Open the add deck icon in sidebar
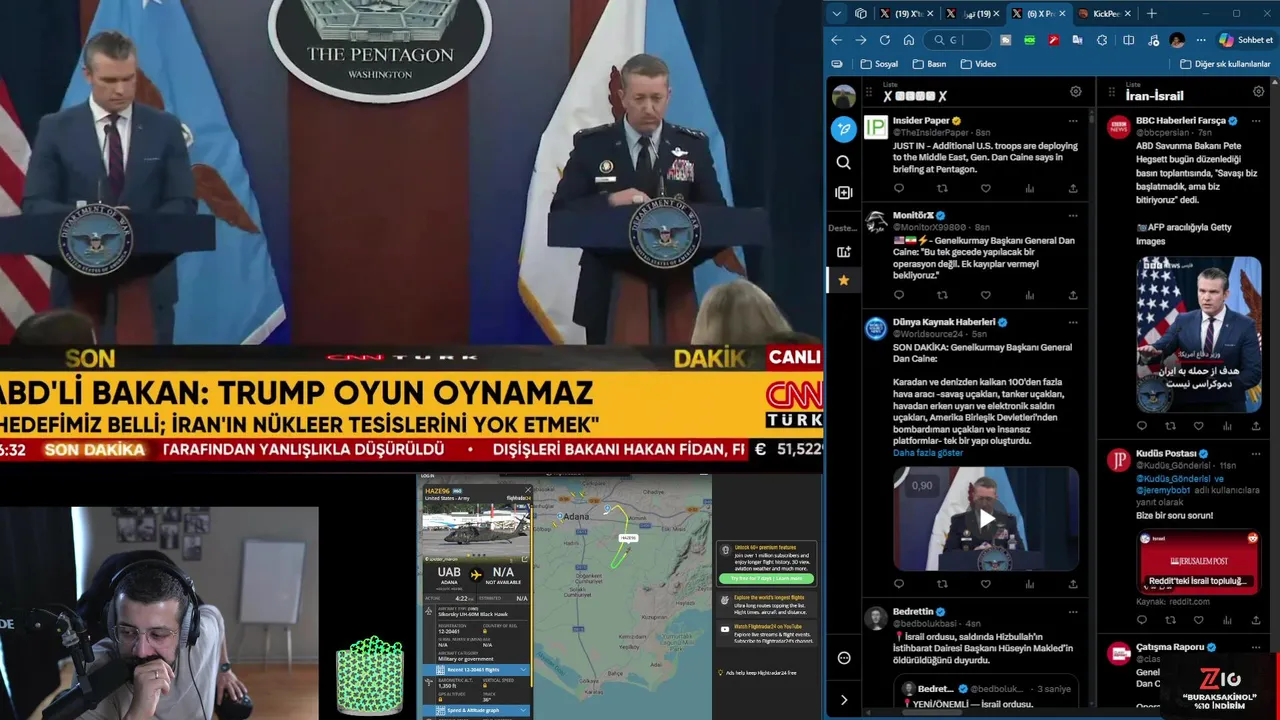 point(843,252)
